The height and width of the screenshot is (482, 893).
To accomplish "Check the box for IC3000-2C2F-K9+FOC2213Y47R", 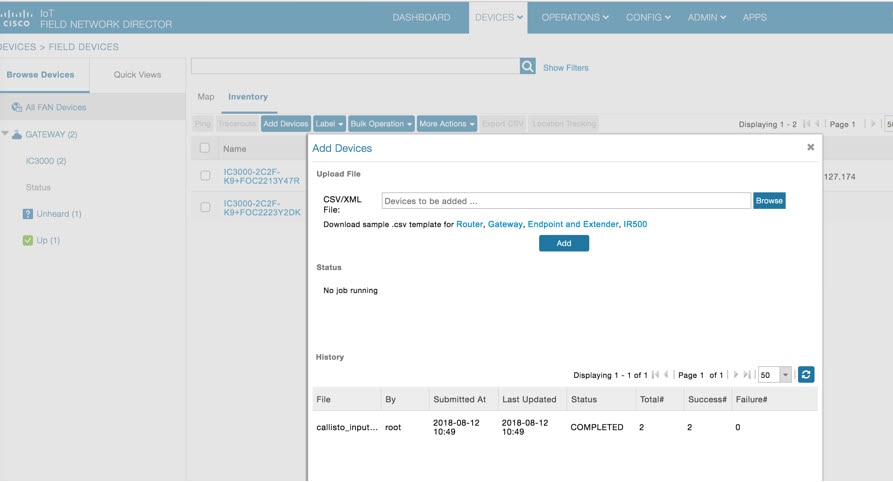I will [x=205, y=176].
